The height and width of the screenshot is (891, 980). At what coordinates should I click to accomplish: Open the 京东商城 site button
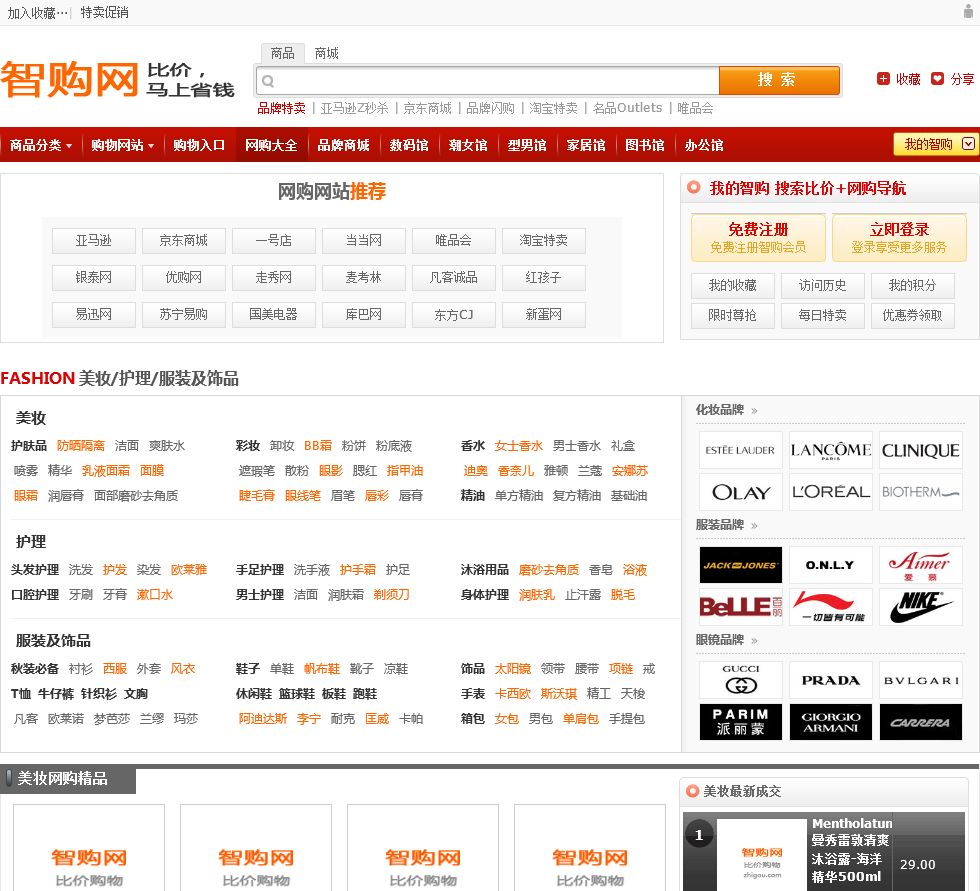pyautogui.click(x=184, y=241)
